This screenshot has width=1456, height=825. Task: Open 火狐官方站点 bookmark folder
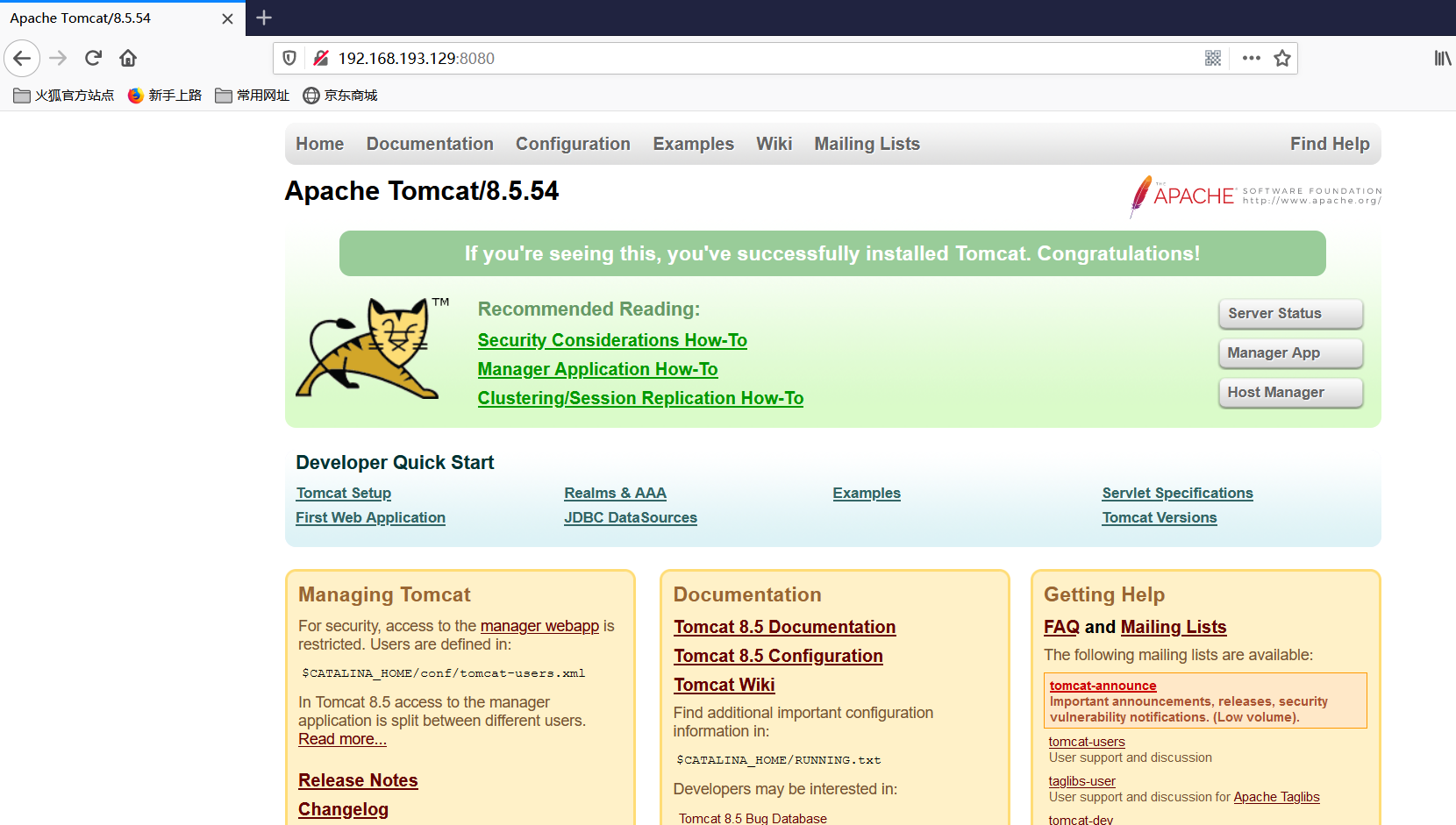click(64, 96)
